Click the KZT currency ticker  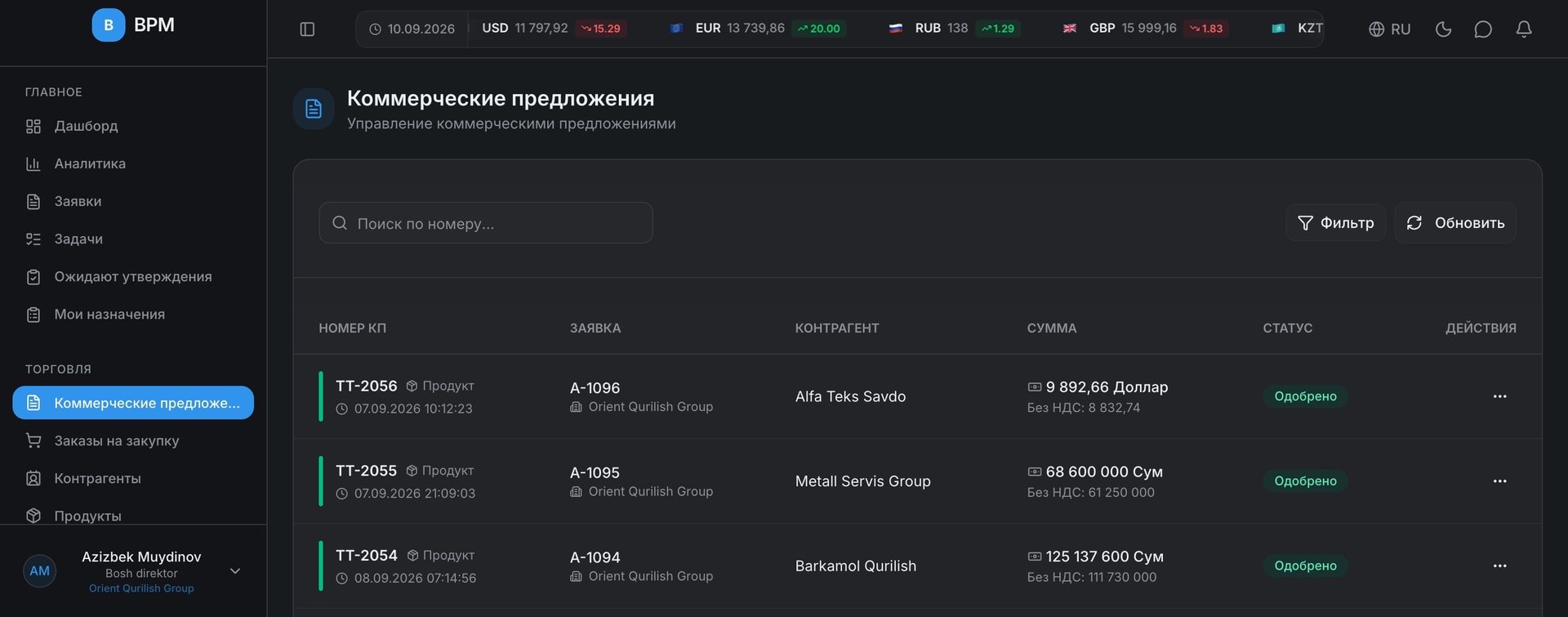[1298, 29]
